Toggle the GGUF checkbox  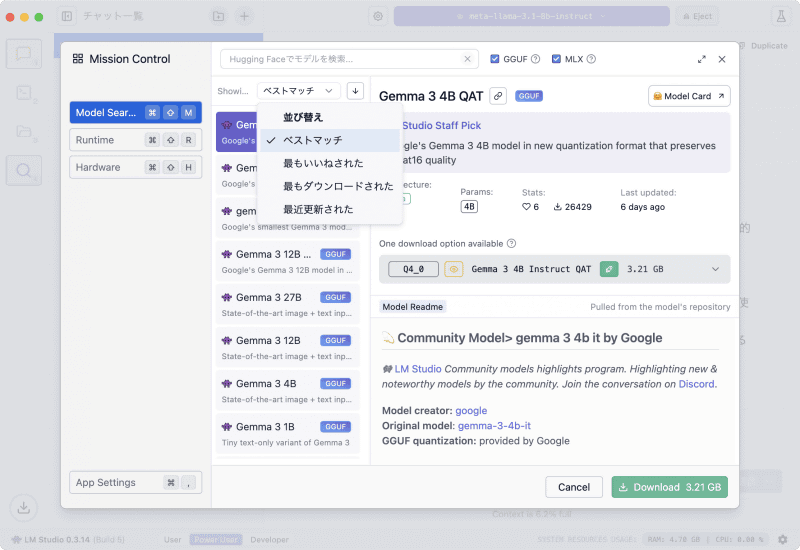pos(494,59)
